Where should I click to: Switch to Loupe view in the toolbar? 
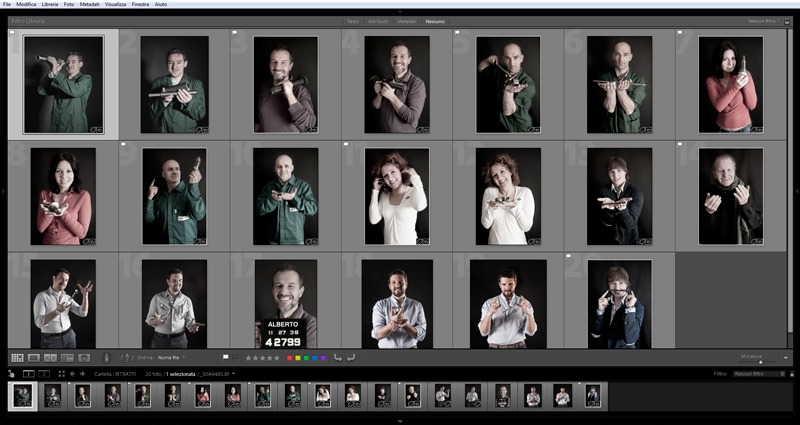click(34, 358)
